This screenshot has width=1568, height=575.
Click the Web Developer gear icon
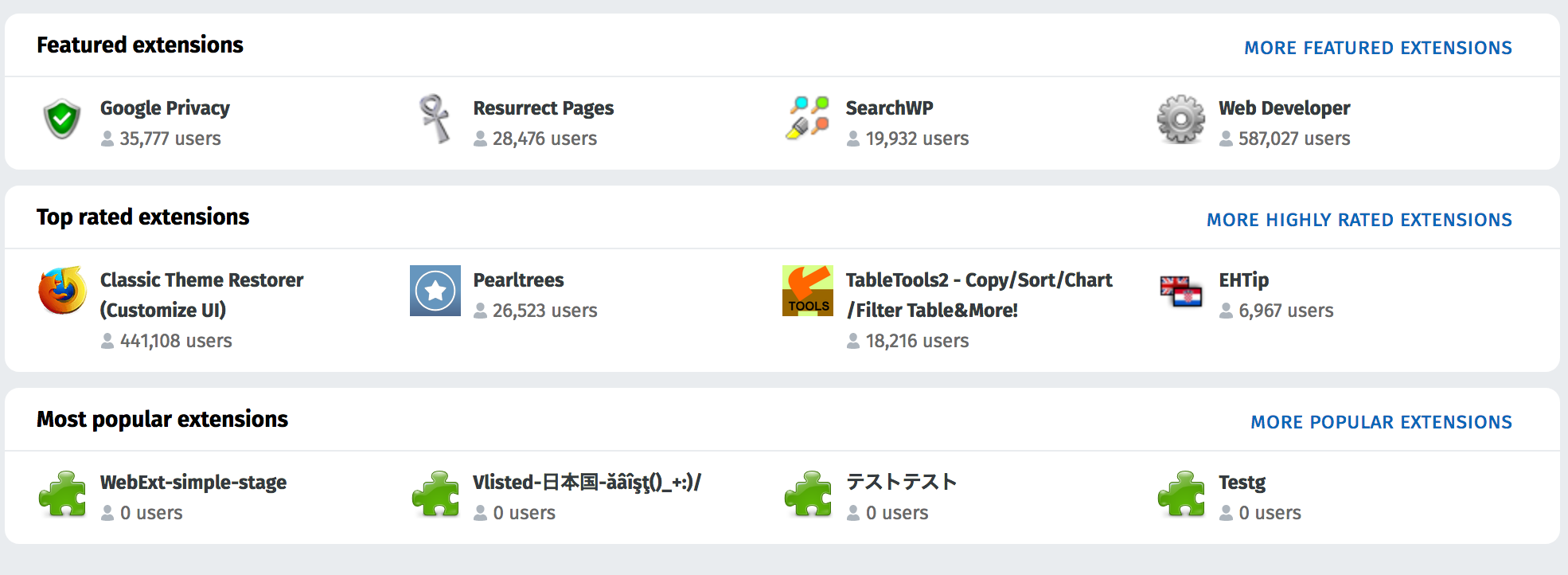click(x=1181, y=119)
